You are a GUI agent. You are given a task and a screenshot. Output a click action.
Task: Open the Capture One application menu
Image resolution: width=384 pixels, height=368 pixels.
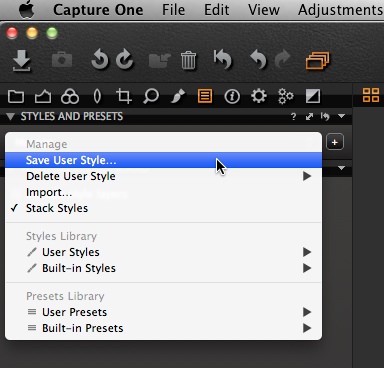[98, 10]
